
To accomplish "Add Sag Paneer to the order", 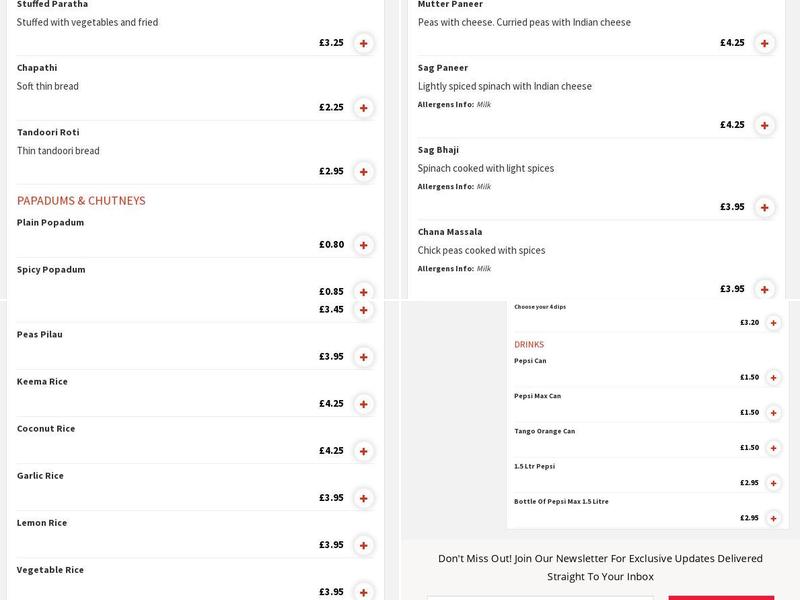I will 765,125.
